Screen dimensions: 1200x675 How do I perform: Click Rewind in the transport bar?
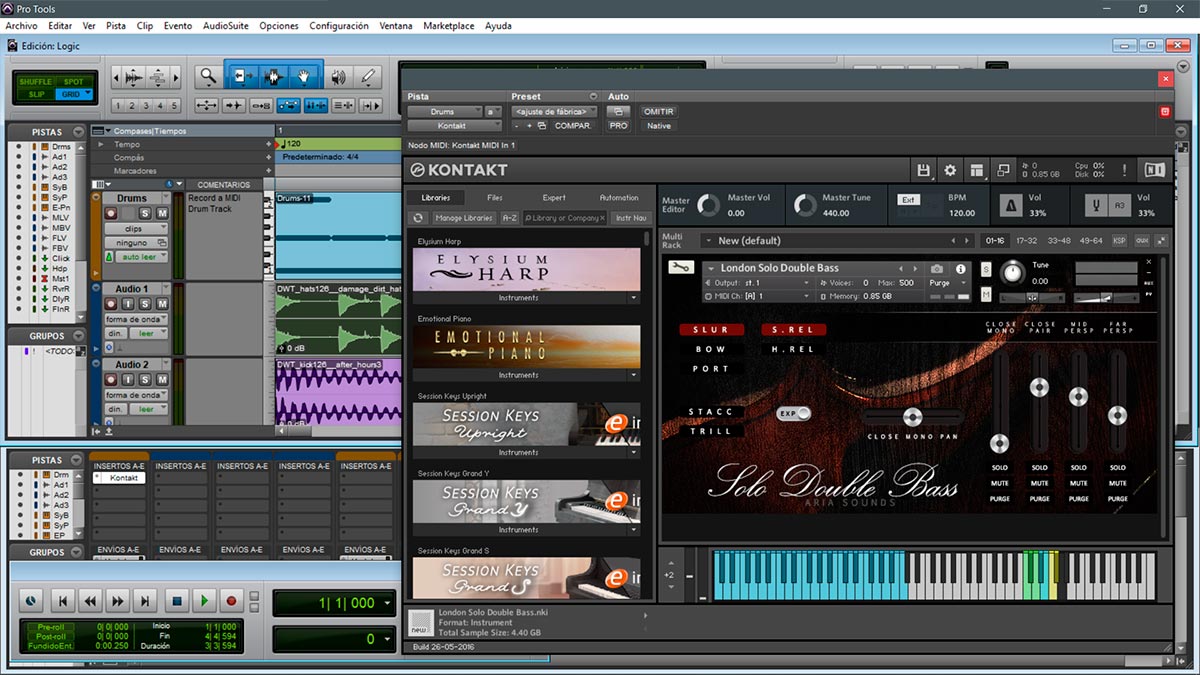[90, 601]
